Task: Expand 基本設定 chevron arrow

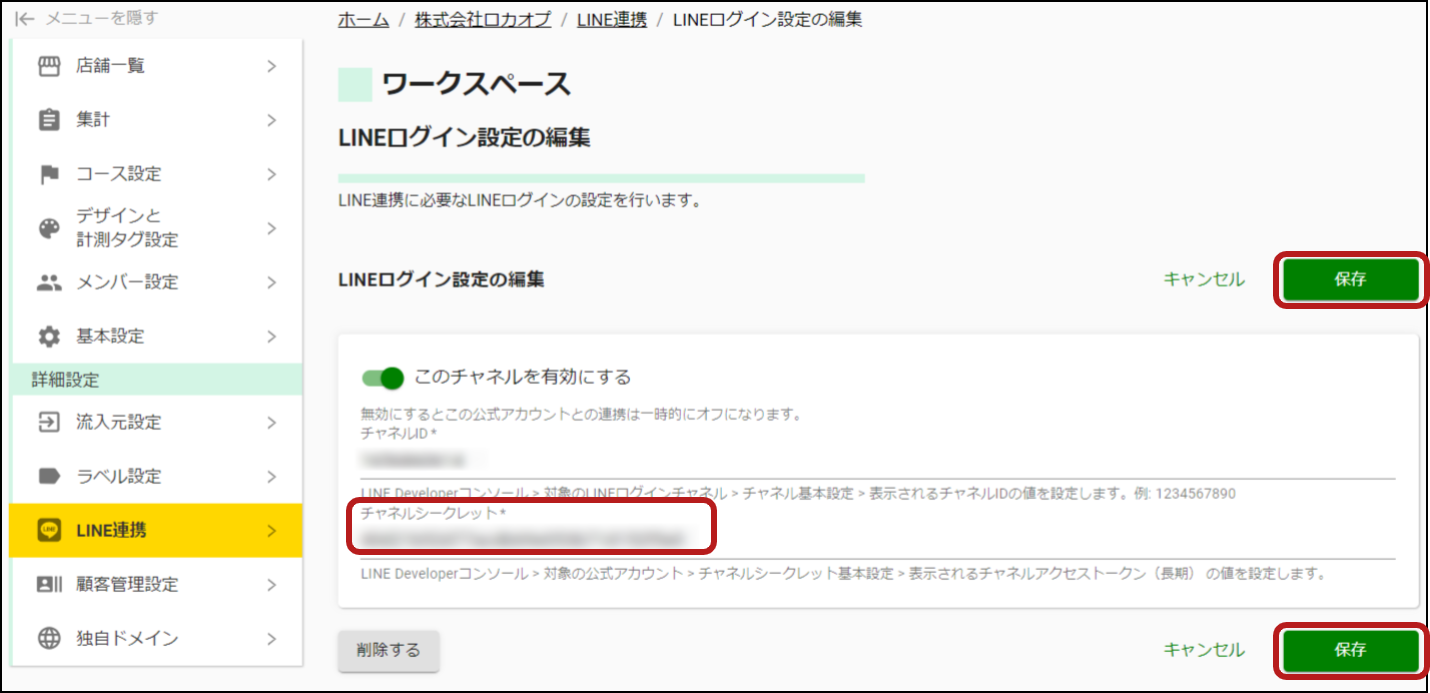Action: click(271, 336)
